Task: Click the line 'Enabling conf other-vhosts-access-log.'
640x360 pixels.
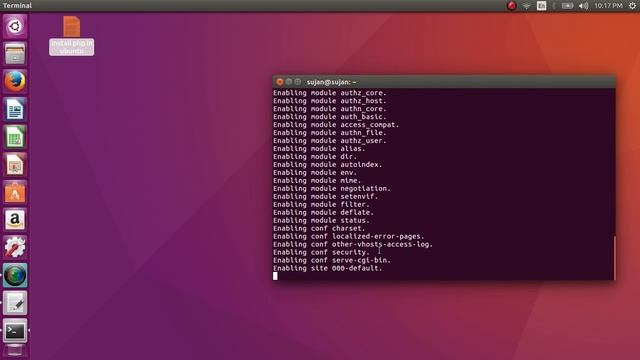Action: (353, 244)
